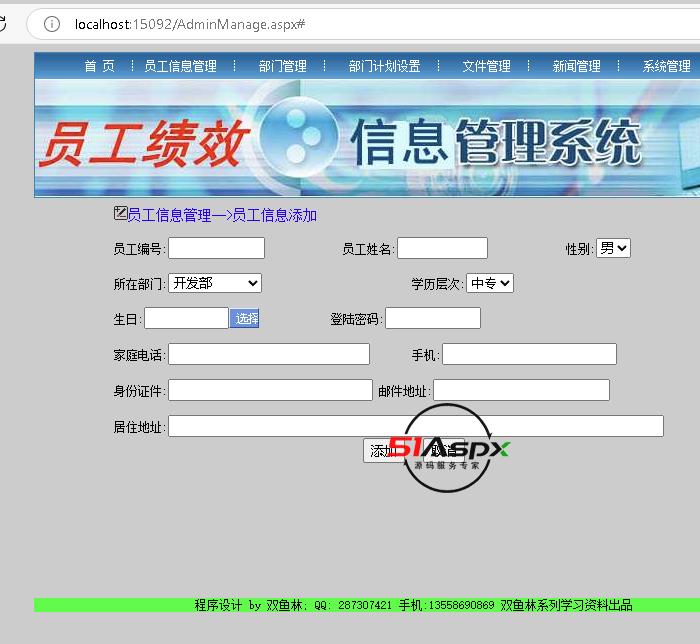Click the site info icon in address bar
This screenshot has width=700, height=644.
point(52,24)
